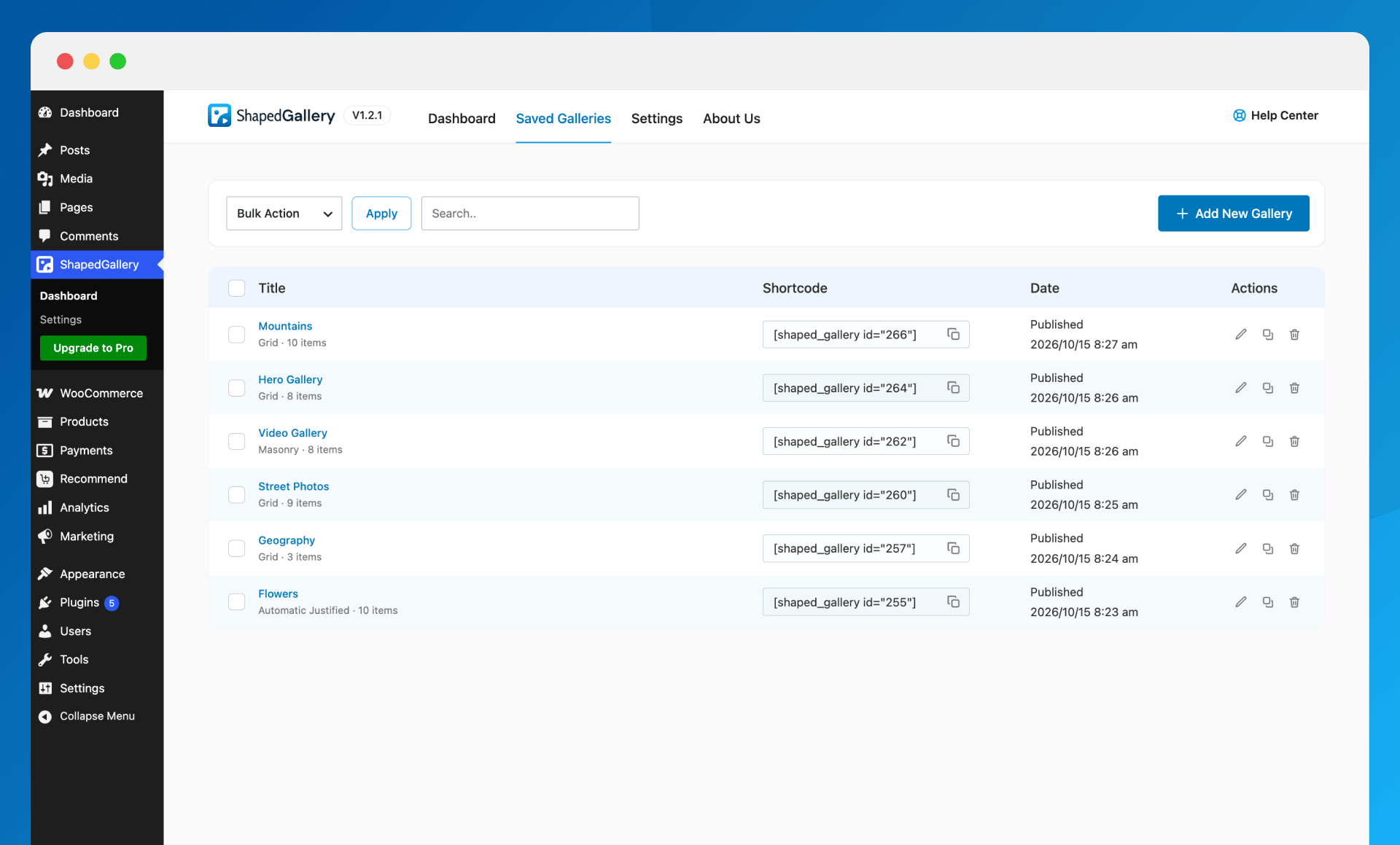Image resolution: width=1400 pixels, height=845 pixels.
Task: Apply the selected bulk action
Action: click(x=381, y=213)
